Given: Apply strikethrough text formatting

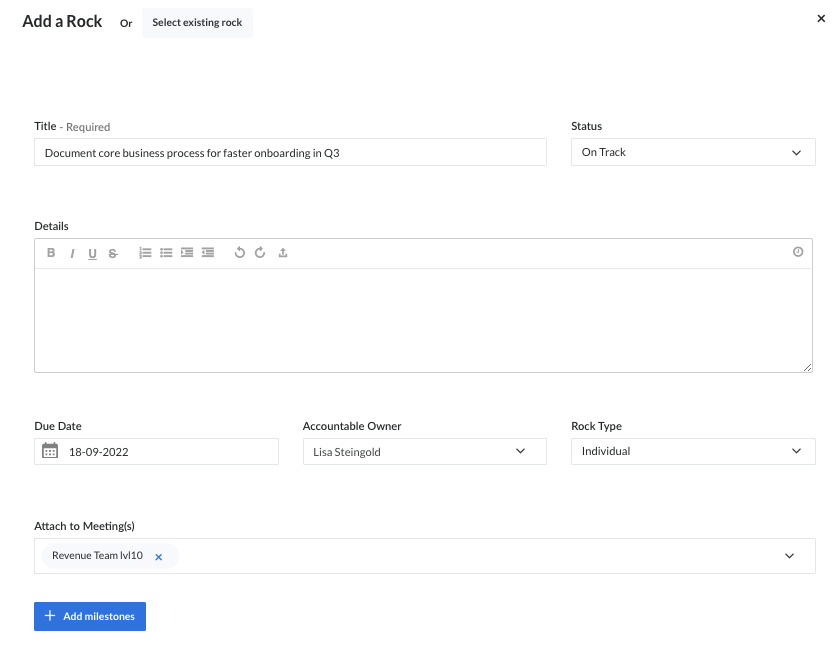Looking at the screenshot, I should pyautogui.click(x=113, y=254).
